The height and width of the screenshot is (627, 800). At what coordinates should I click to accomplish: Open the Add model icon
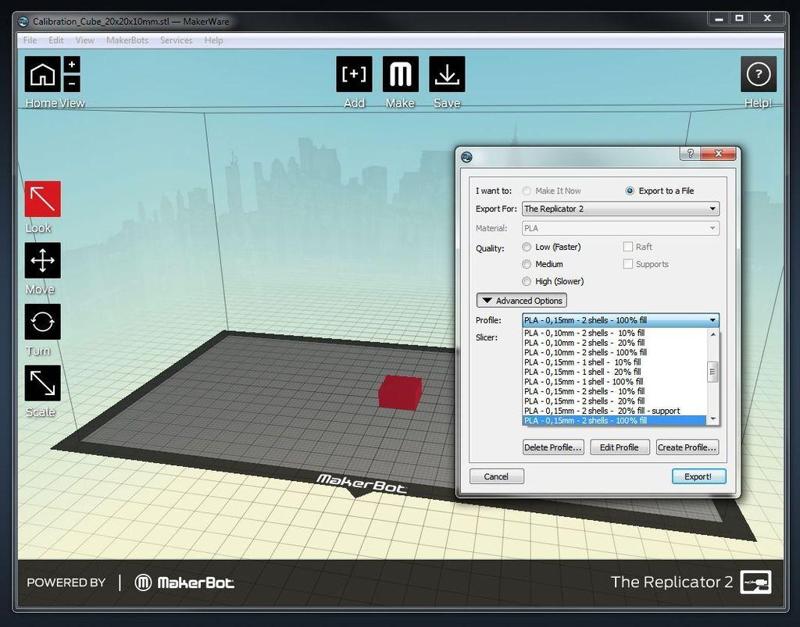coord(354,75)
